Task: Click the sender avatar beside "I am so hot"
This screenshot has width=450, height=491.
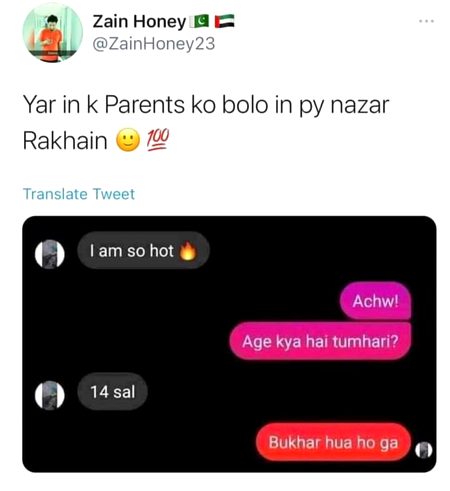Action: point(50,254)
